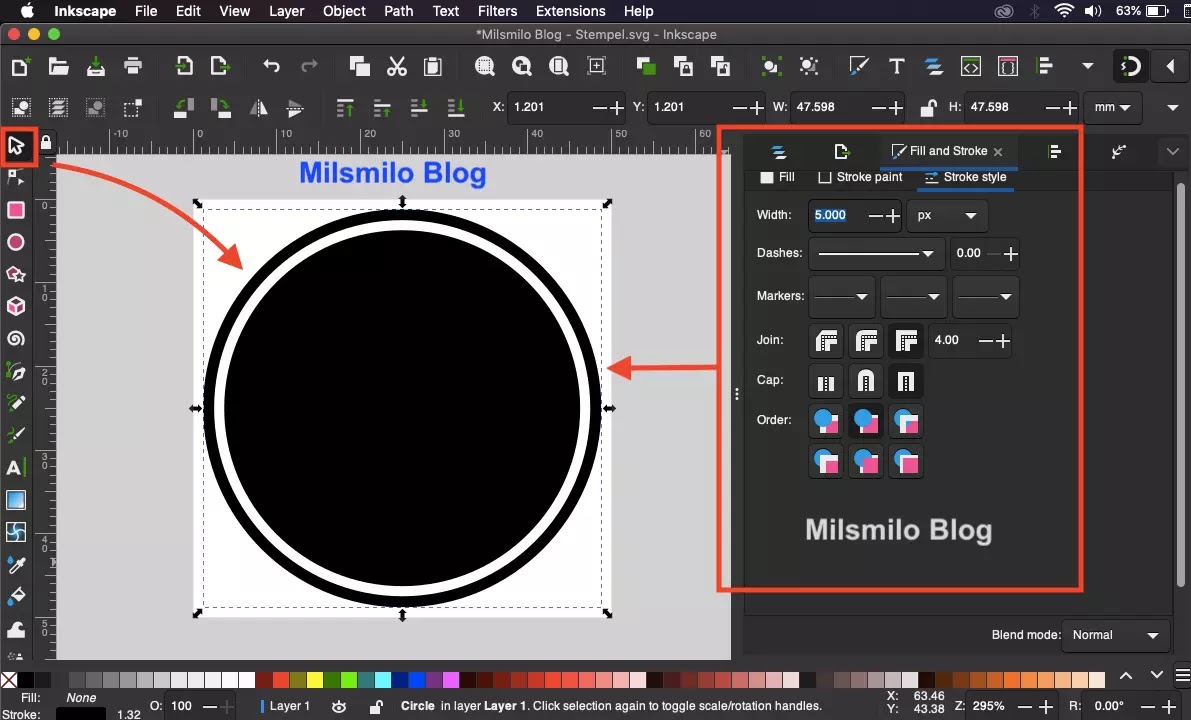Select the square cap option
The image size is (1191, 720).
click(906, 381)
